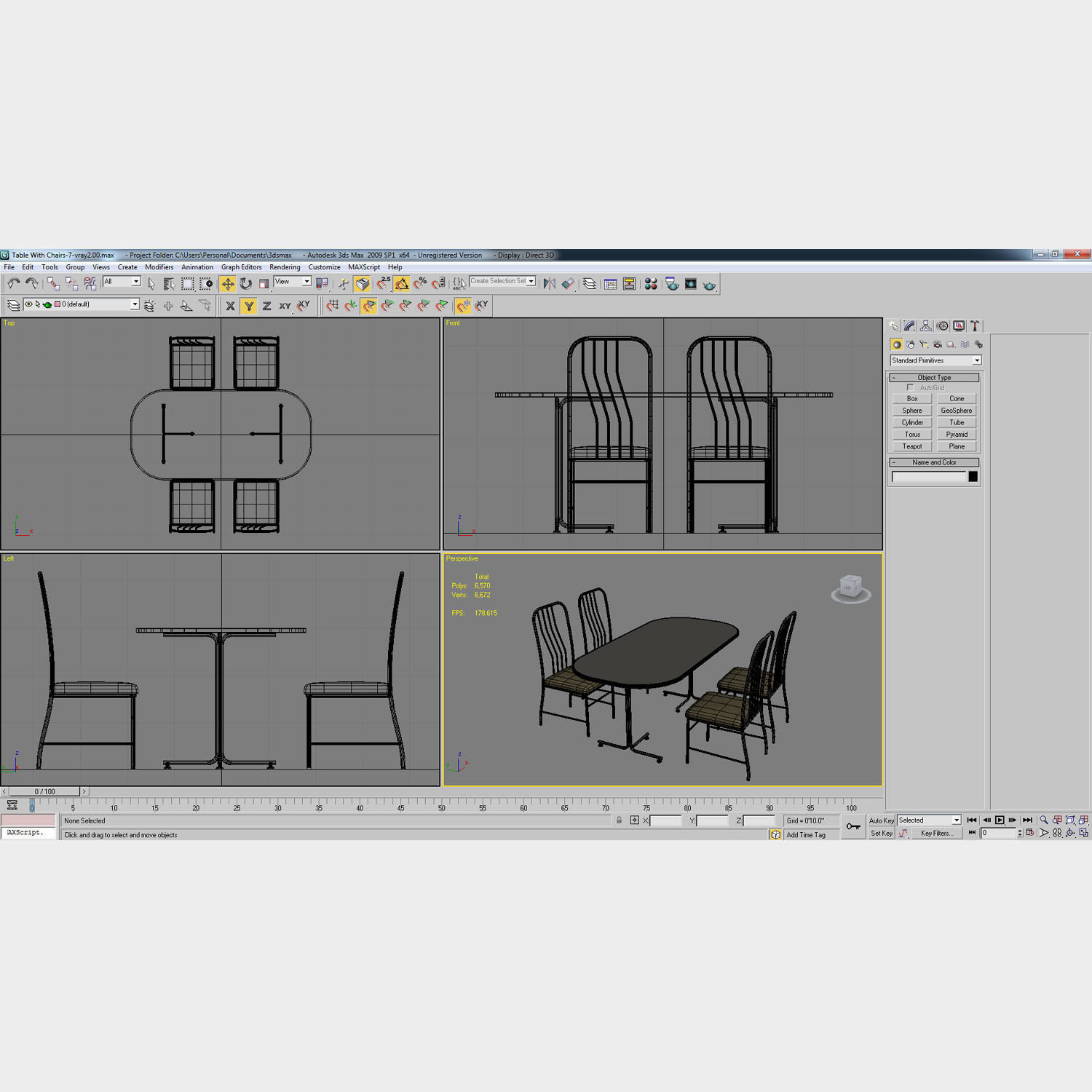1092x1092 pixels.
Task: Open the selection filter 'All' dropdown
Action: [x=122, y=282]
